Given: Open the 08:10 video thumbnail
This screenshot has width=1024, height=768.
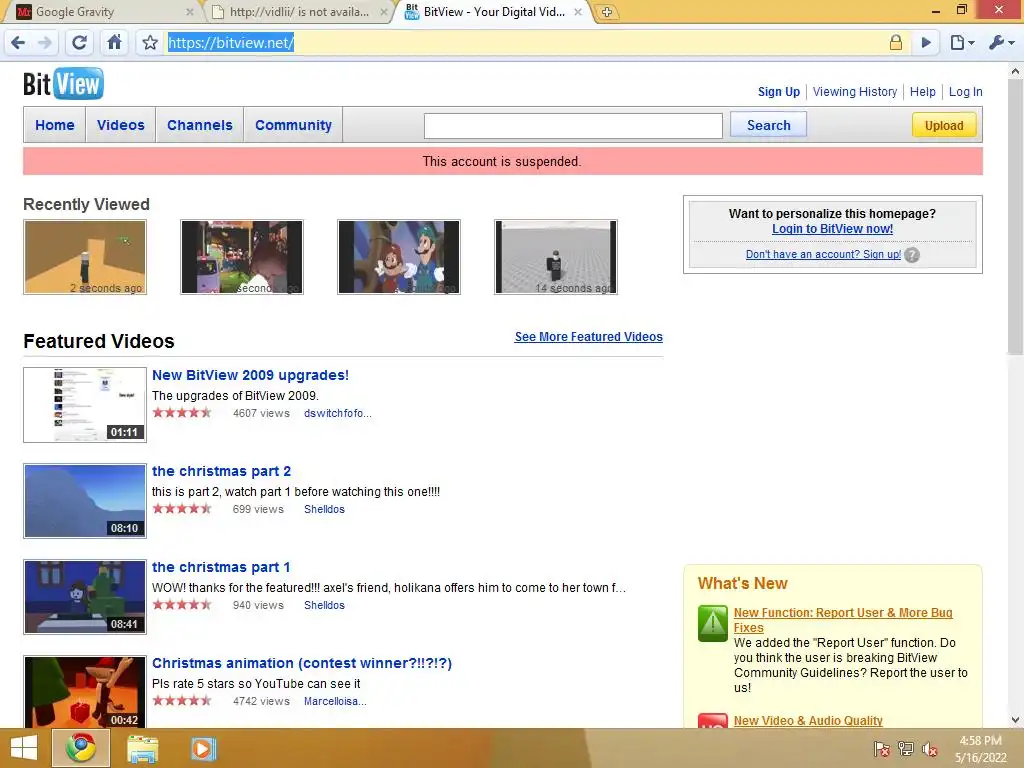Looking at the screenshot, I should [x=85, y=501].
